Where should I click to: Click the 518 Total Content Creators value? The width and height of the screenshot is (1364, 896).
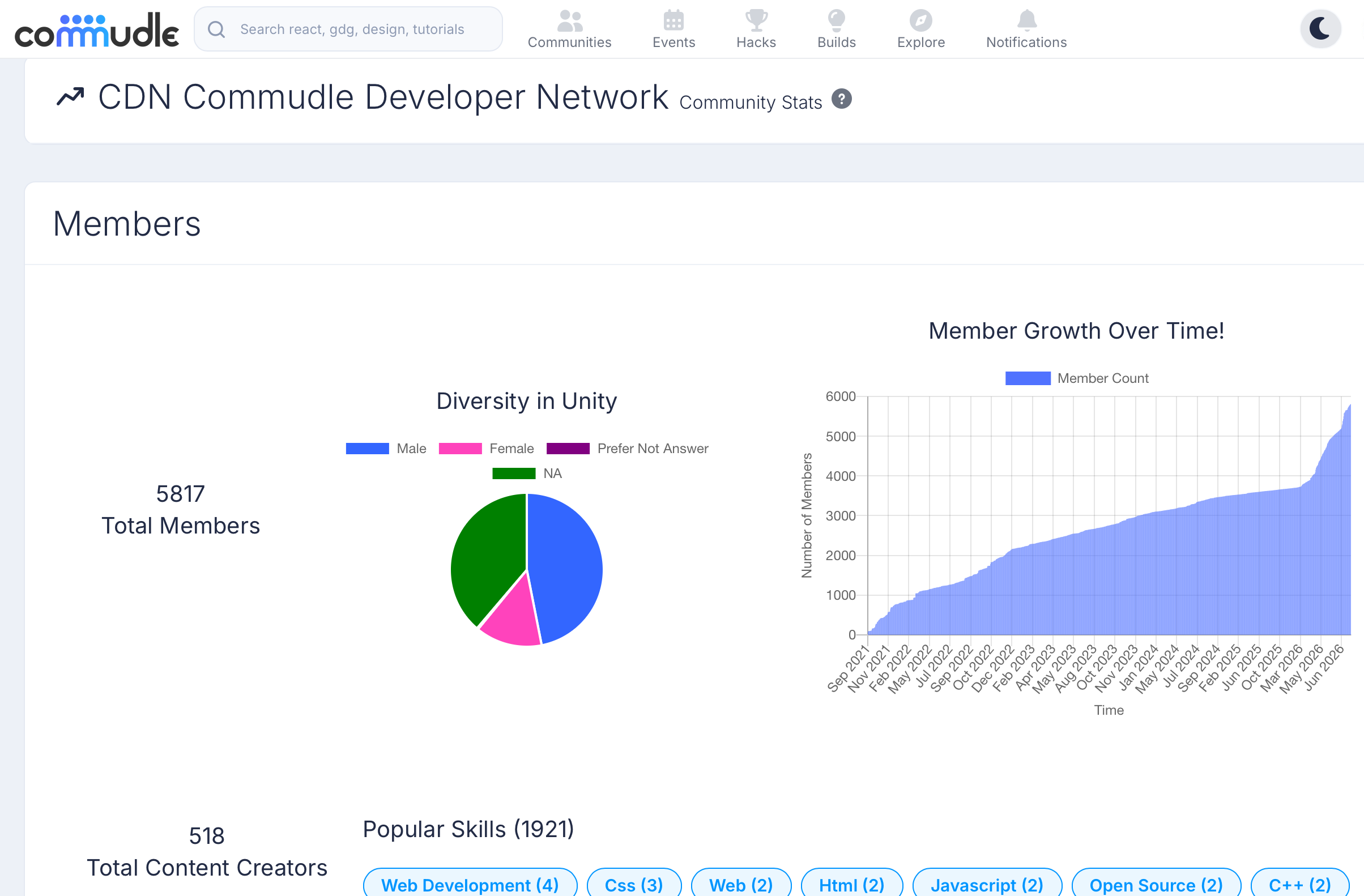(x=207, y=836)
